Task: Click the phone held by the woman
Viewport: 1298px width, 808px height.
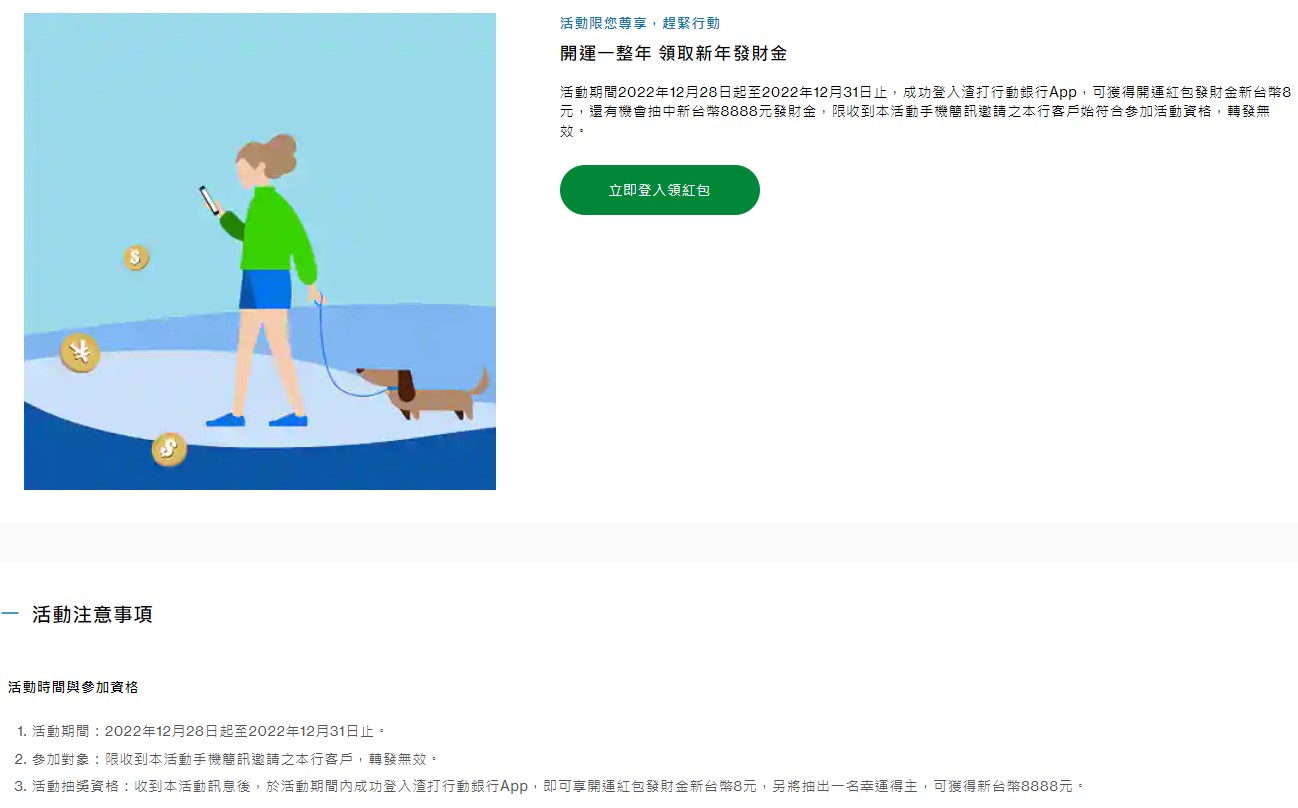Action: (209, 200)
